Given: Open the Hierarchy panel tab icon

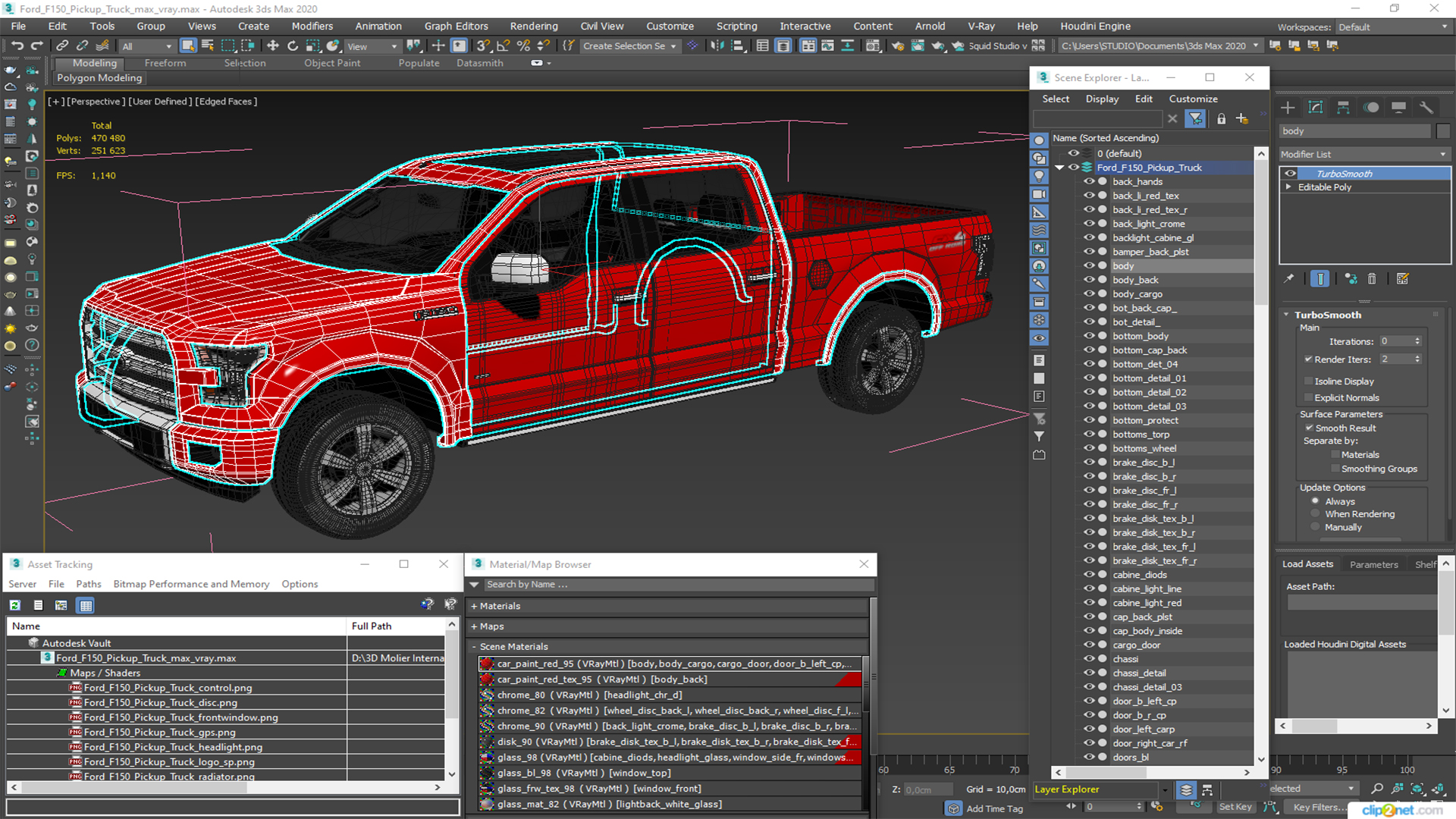Looking at the screenshot, I should (1343, 108).
